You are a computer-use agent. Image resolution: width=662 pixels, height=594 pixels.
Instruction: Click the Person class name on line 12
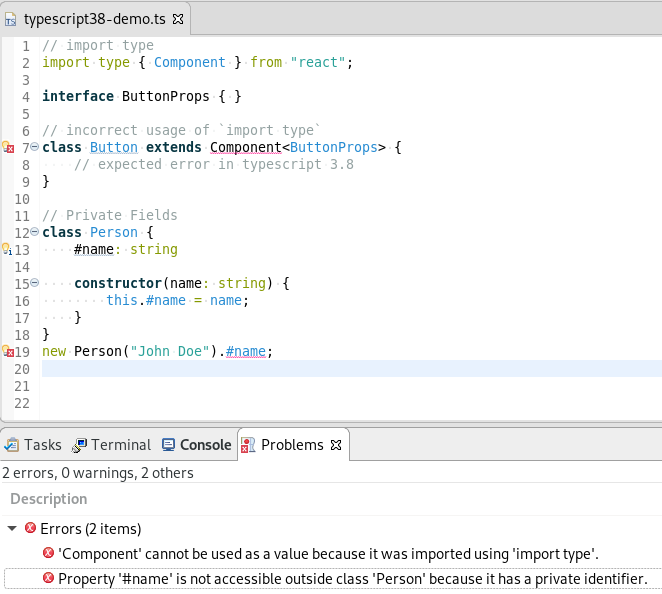tap(114, 232)
